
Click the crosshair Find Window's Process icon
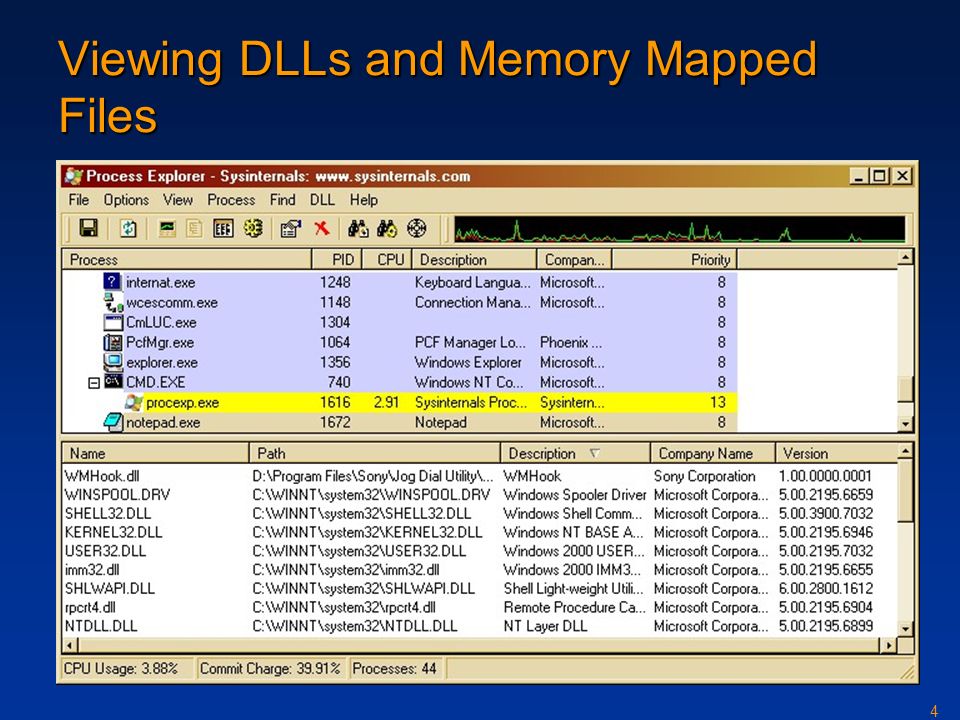click(416, 228)
